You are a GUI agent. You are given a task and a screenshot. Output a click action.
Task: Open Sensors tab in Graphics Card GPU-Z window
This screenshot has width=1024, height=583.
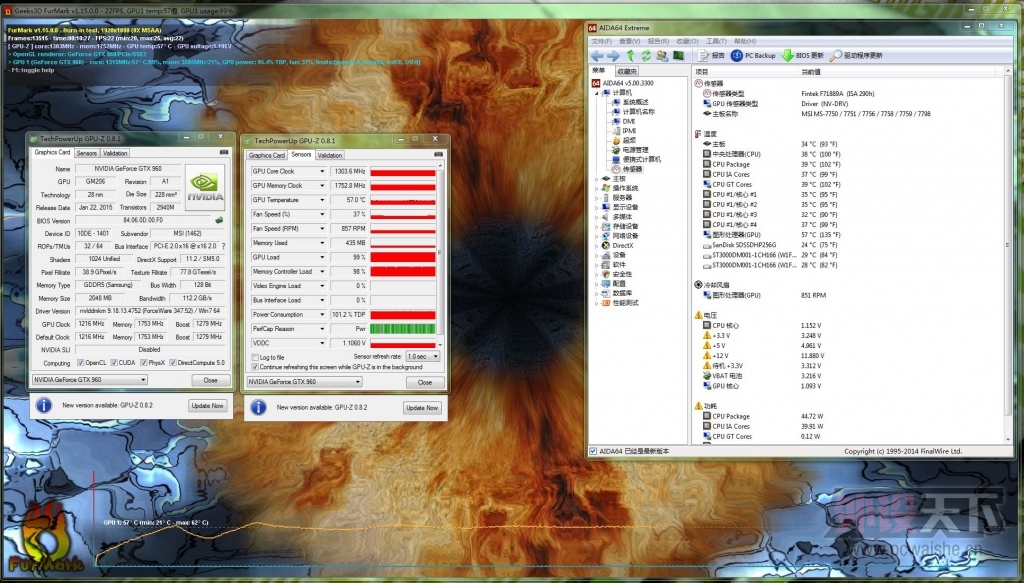[x=87, y=153]
